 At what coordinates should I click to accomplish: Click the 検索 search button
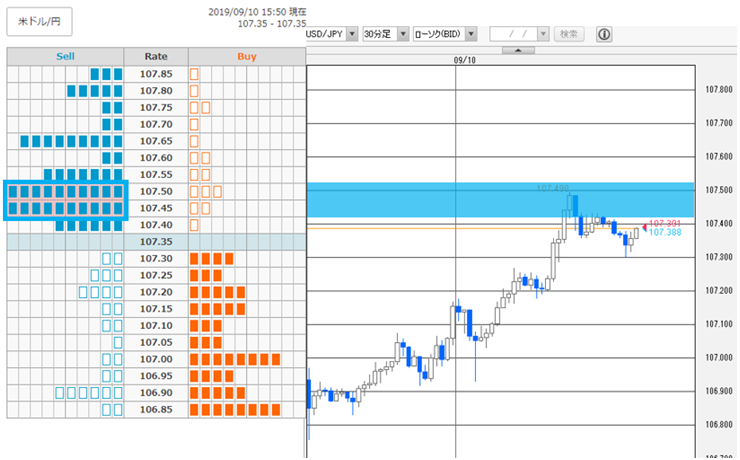(569, 34)
